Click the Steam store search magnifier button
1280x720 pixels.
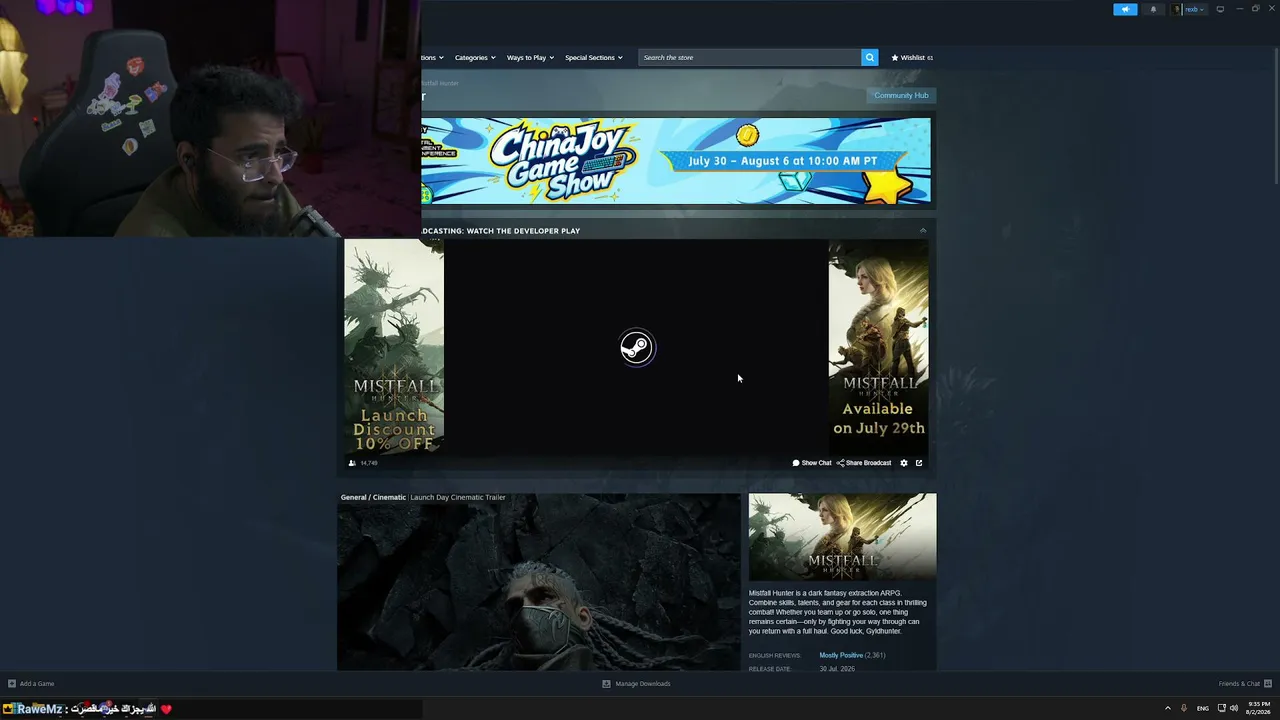pyautogui.click(x=870, y=58)
